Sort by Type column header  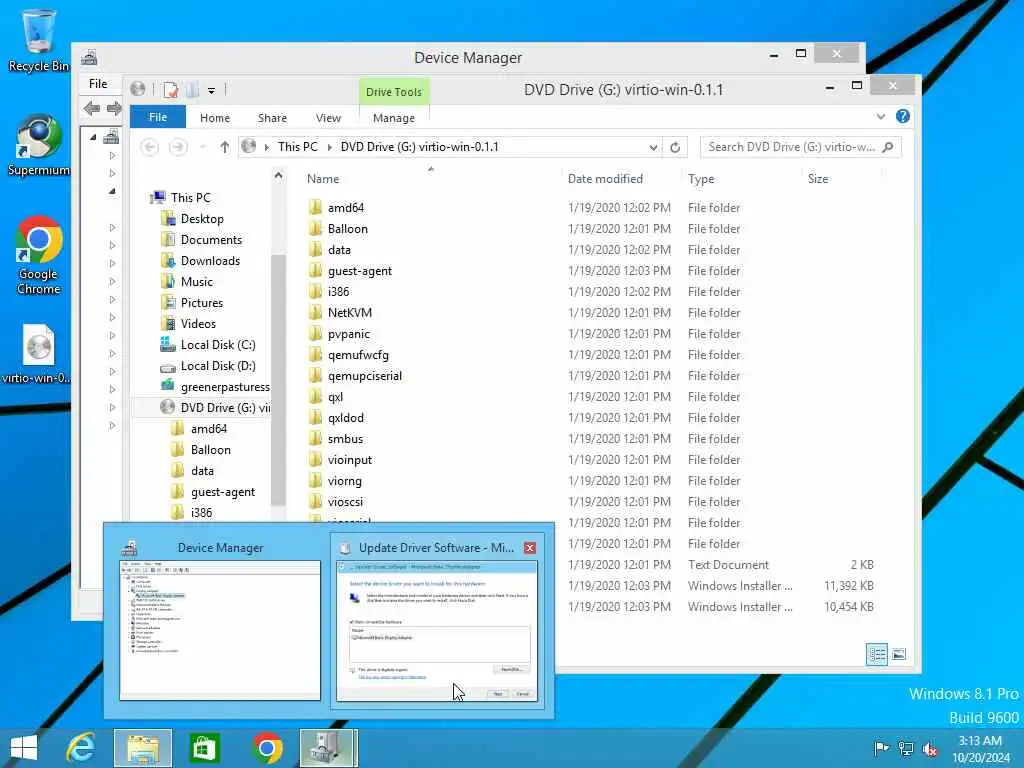(x=701, y=179)
